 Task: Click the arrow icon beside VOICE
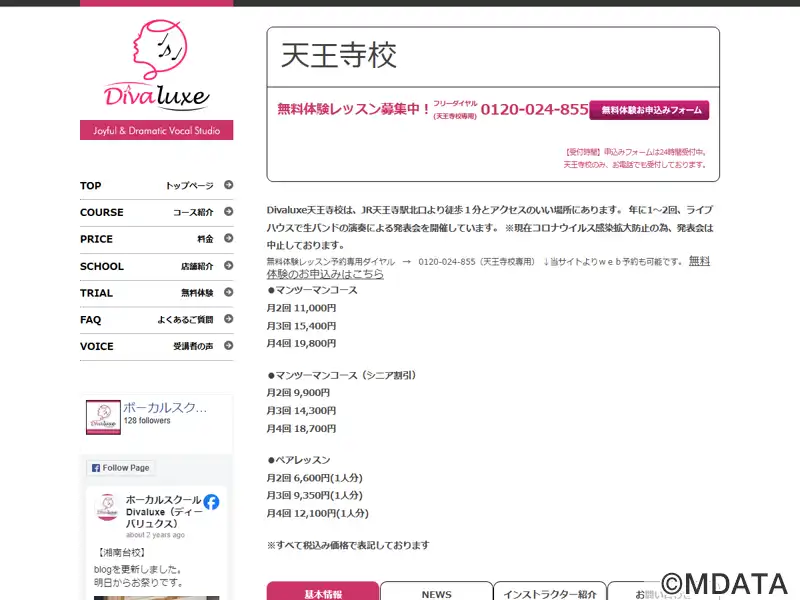click(x=229, y=345)
